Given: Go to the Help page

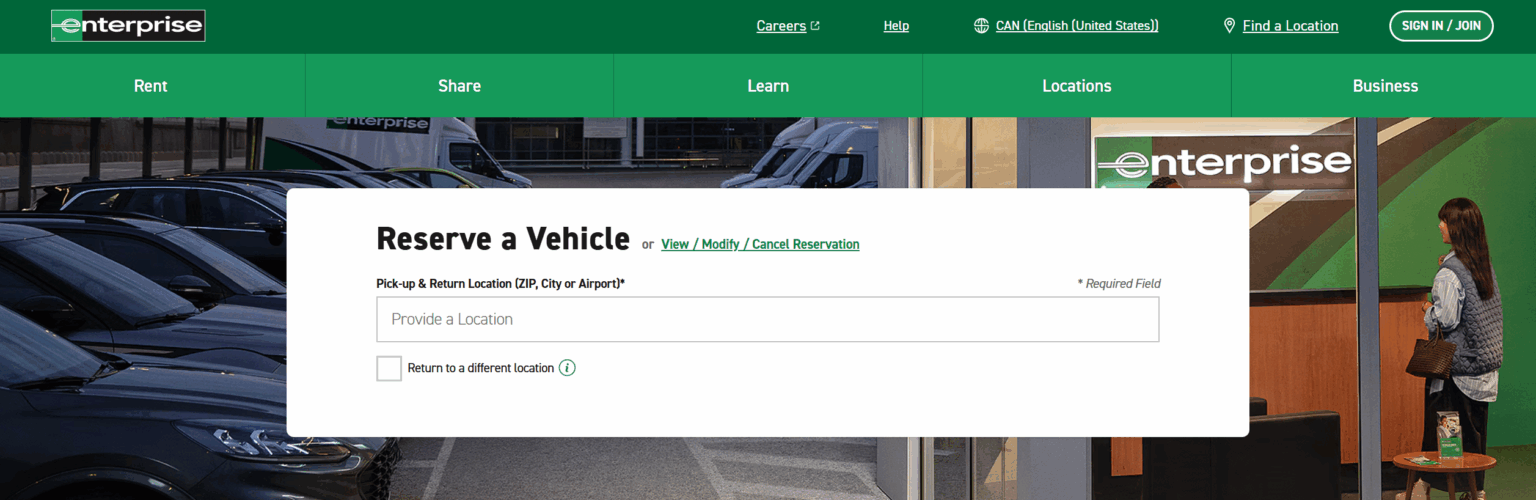Looking at the screenshot, I should click(896, 26).
